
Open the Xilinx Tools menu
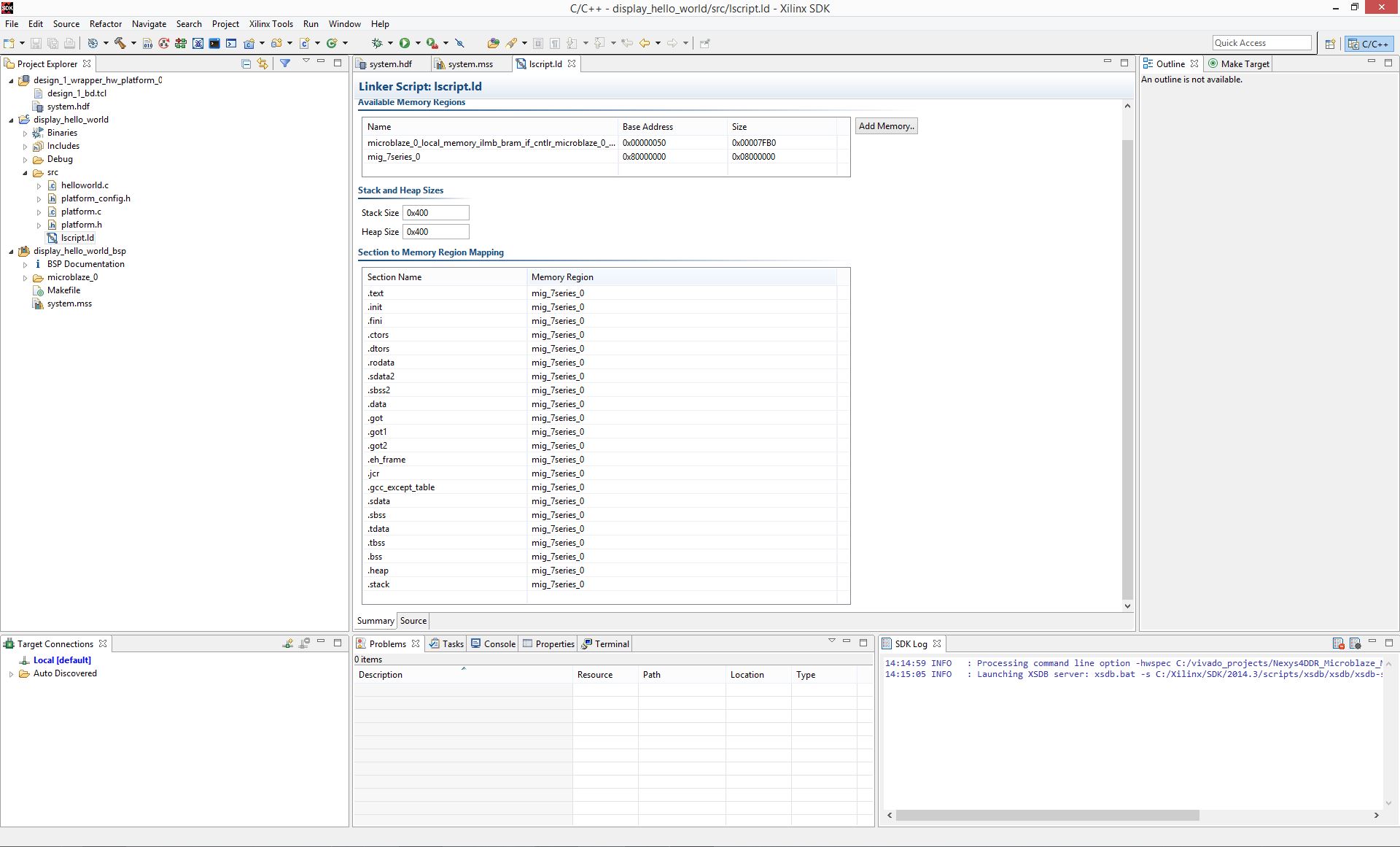coord(271,24)
